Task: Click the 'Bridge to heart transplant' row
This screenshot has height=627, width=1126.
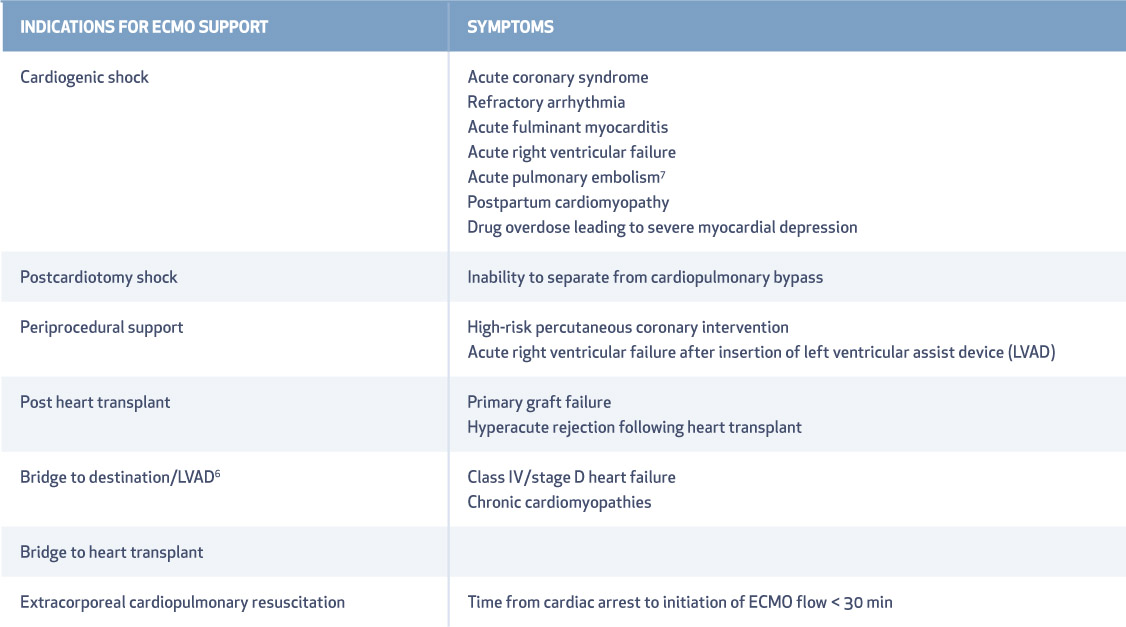Action: 563,552
